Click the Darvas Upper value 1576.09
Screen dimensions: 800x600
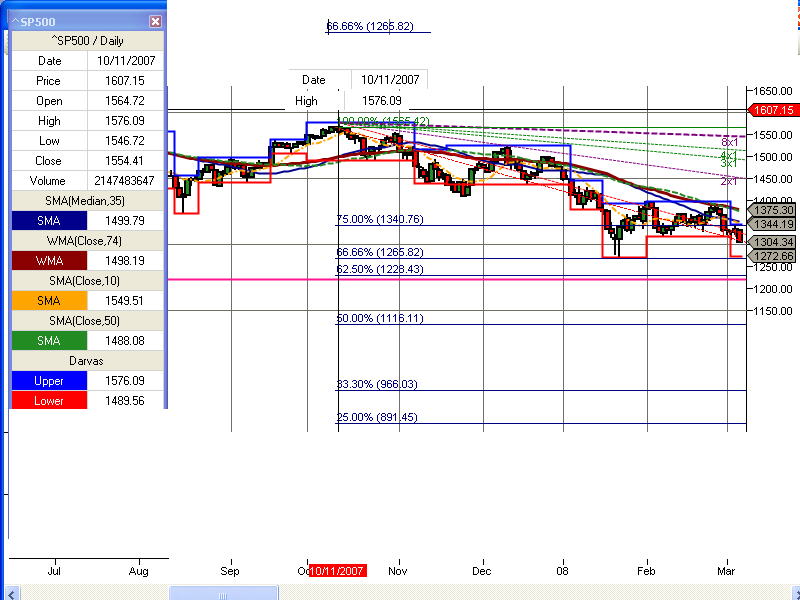click(x=126, y=381)
